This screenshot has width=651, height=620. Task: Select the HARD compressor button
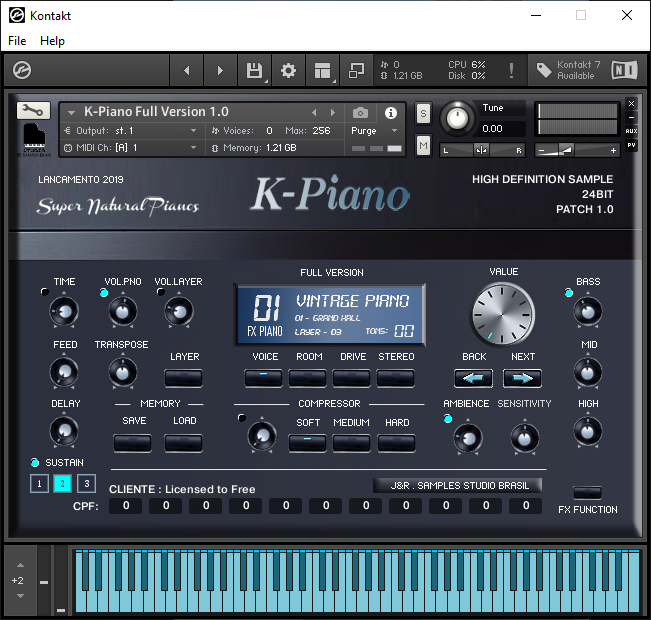[x=396, y=443]
